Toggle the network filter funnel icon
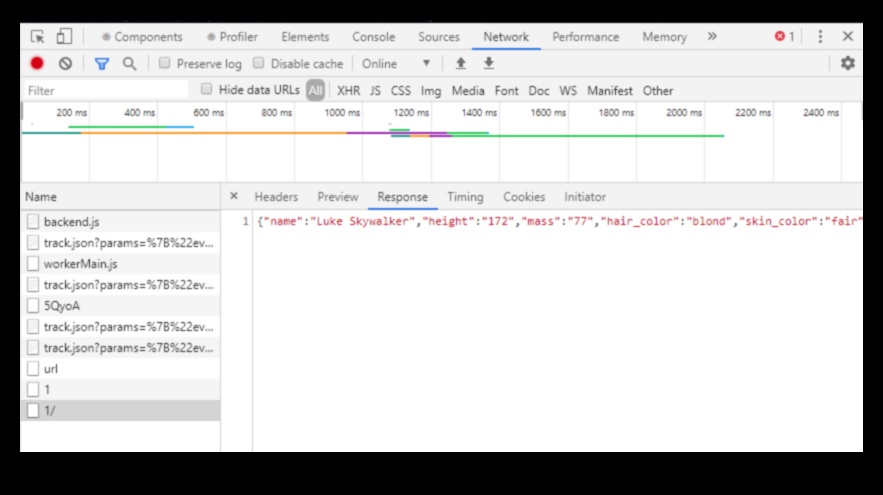 pos(101,63)
